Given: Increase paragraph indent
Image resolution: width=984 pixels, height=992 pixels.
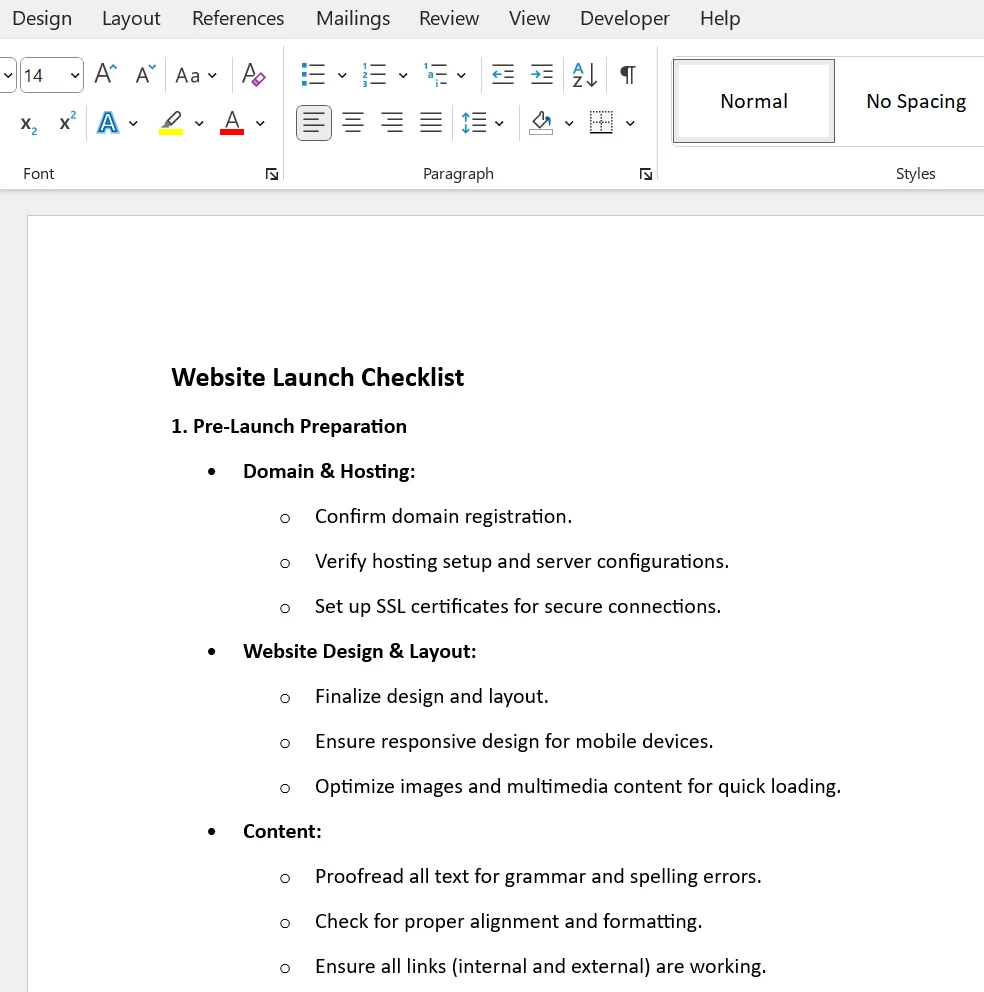Looking at the screenshot, I should click(x=542, y=75).
